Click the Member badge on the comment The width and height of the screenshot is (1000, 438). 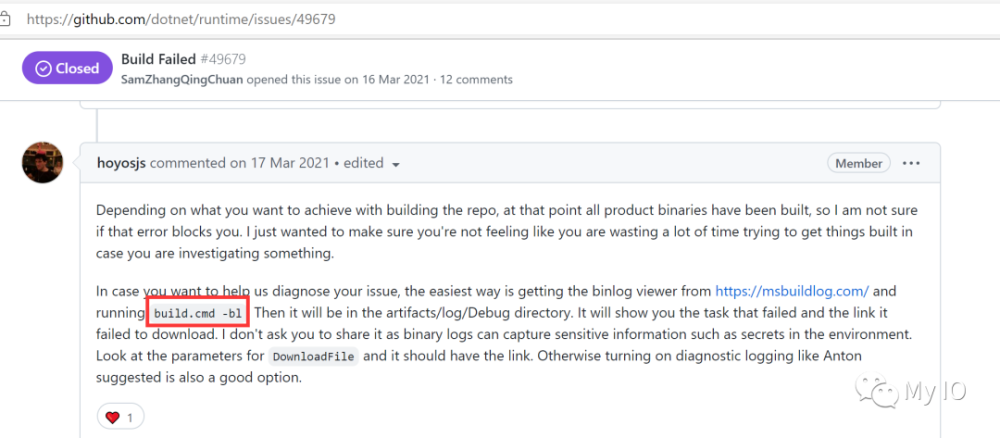point(859,163)
